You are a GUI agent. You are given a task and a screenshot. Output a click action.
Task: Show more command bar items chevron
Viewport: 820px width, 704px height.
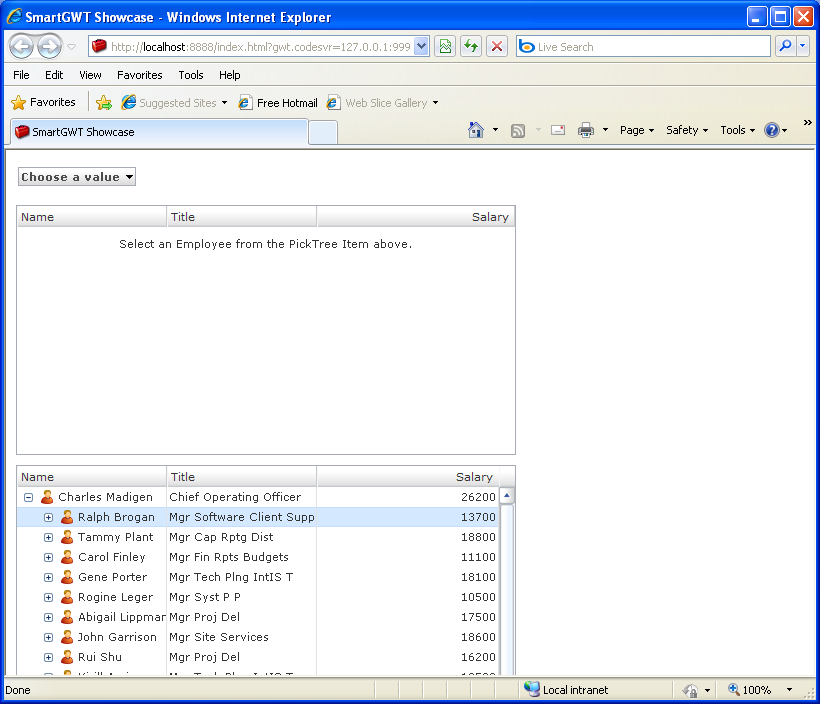(x=807, y=122)
